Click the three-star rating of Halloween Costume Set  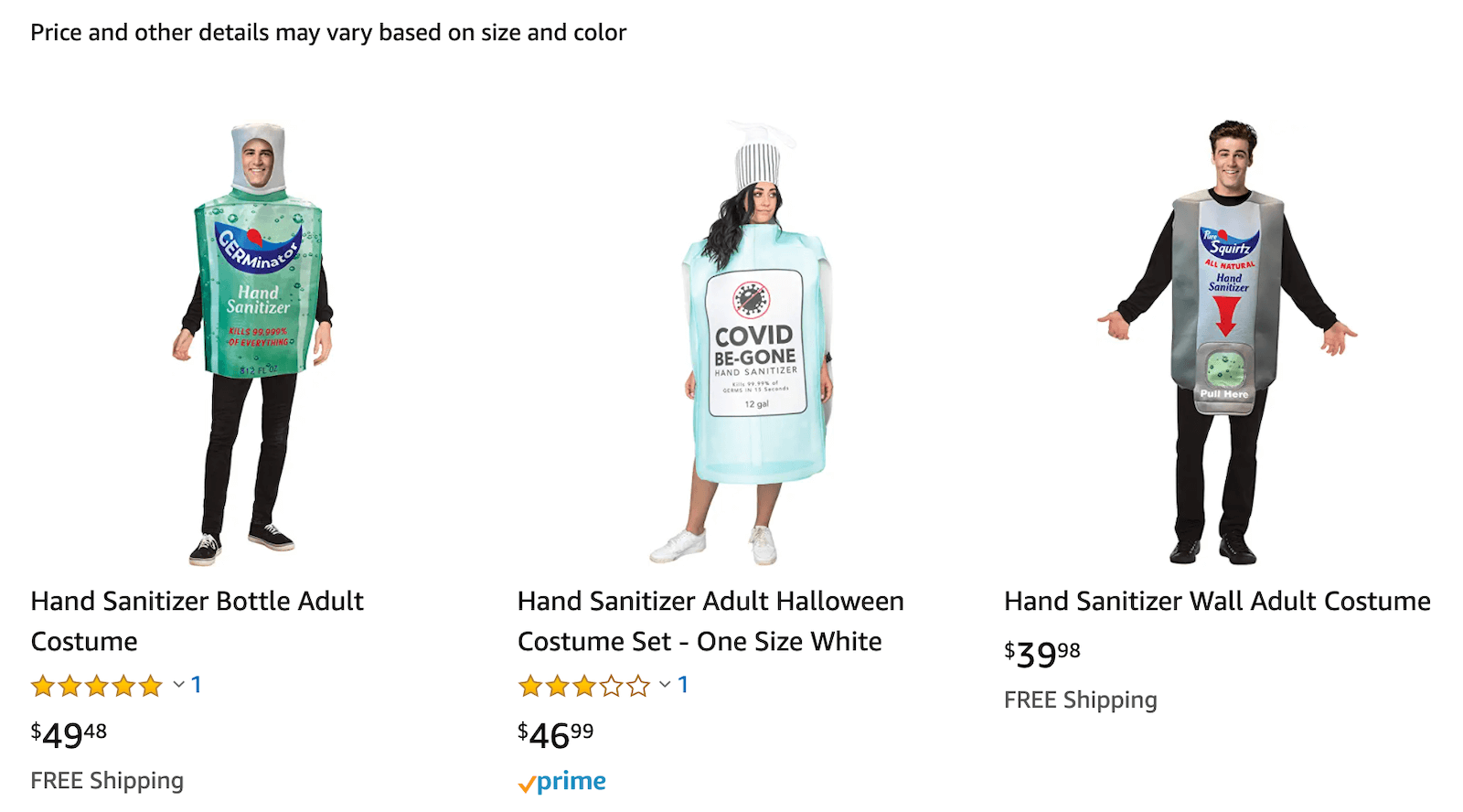coord(584,685)
